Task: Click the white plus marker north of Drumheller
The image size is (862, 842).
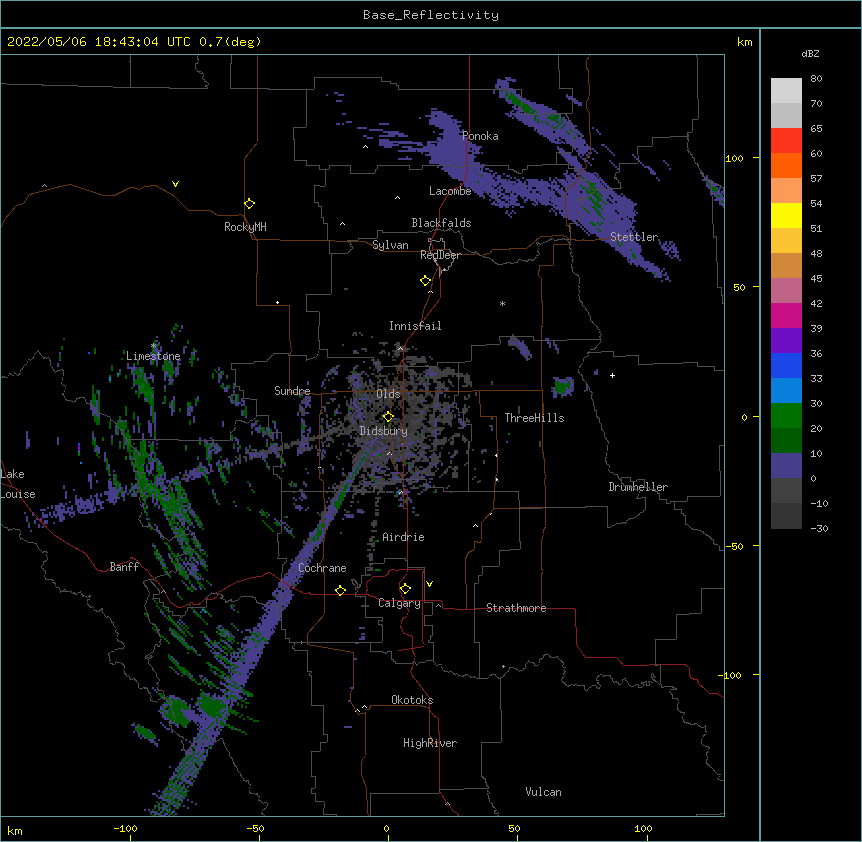Action: click(612, 375)
